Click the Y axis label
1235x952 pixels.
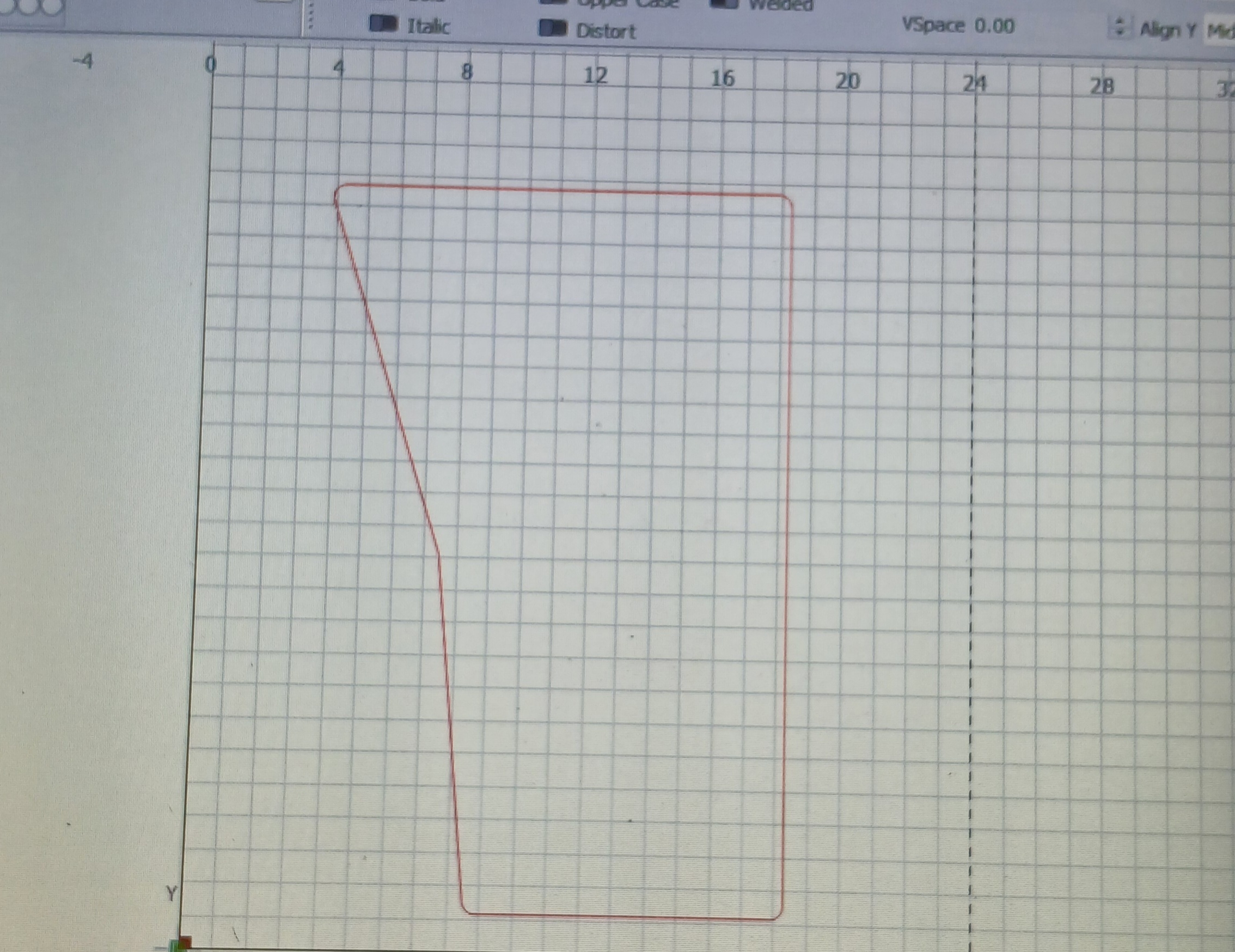[171, 893]
